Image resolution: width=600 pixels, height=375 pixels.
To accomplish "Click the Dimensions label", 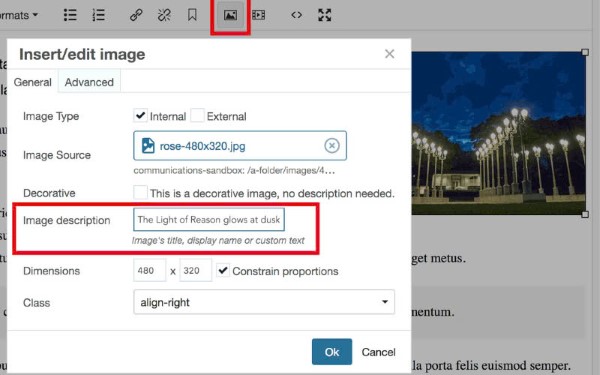I will (x=52, y=271).
